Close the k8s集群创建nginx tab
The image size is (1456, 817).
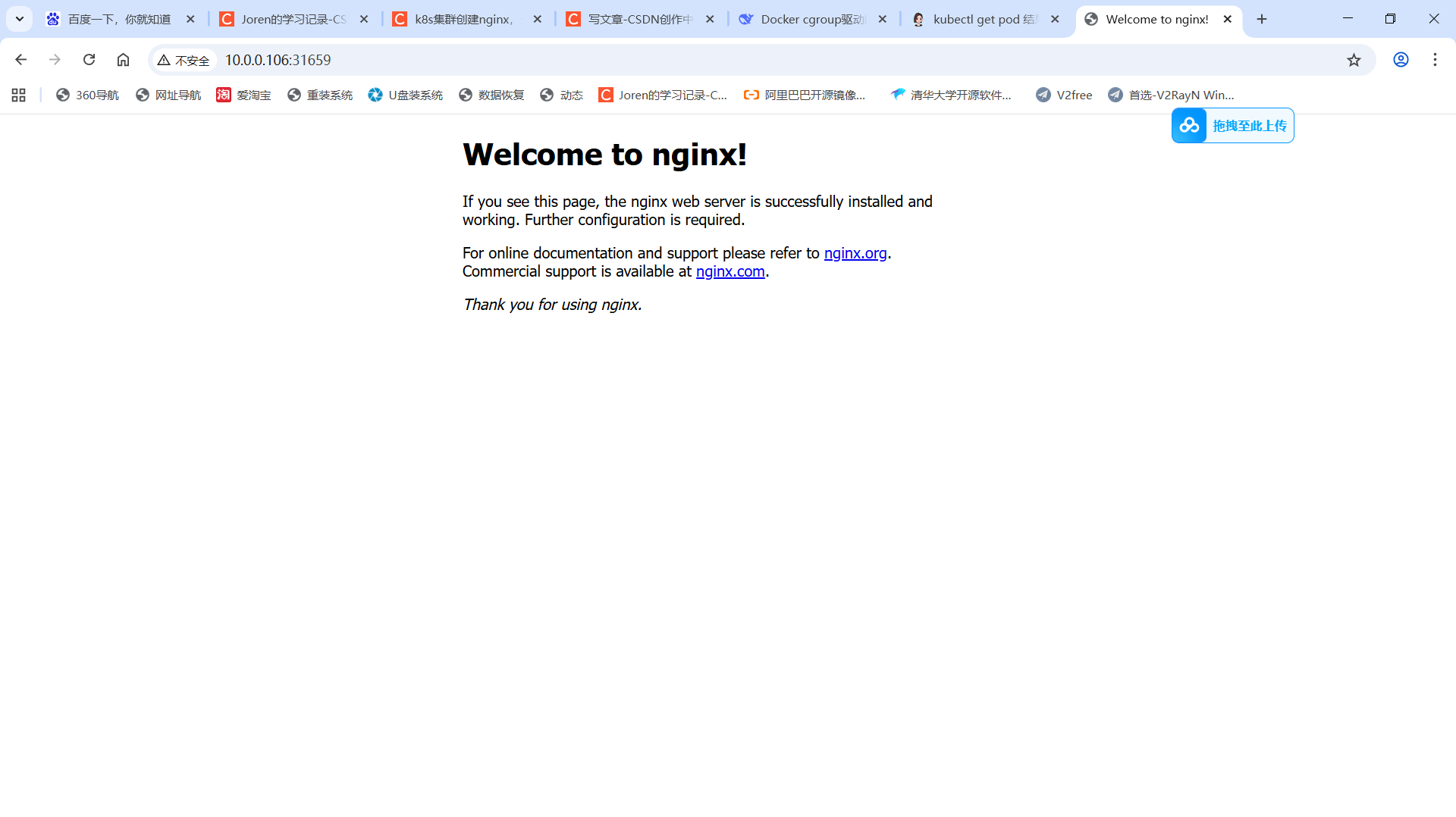click(538, 19)
